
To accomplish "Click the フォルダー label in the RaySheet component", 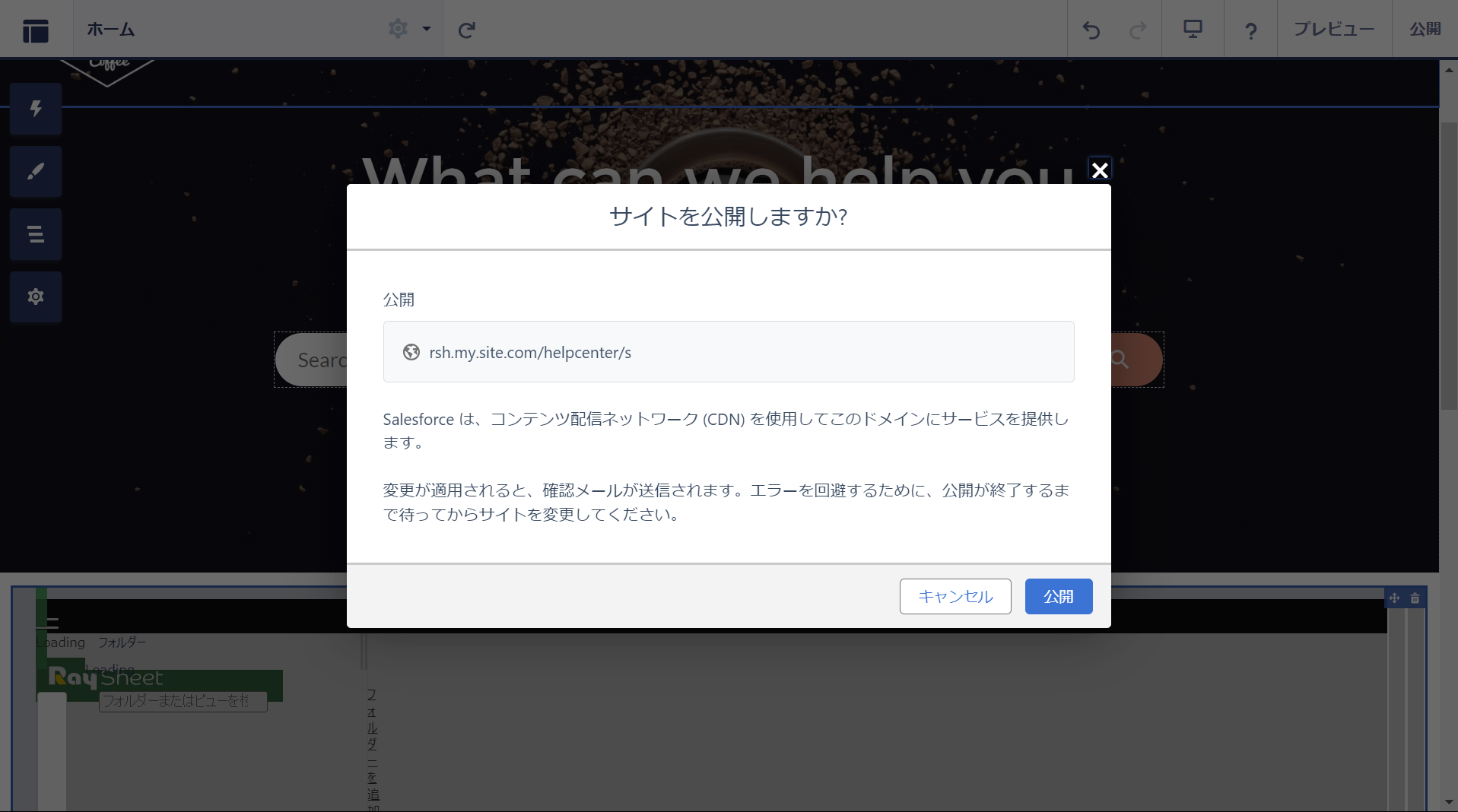I will point(122,642).
